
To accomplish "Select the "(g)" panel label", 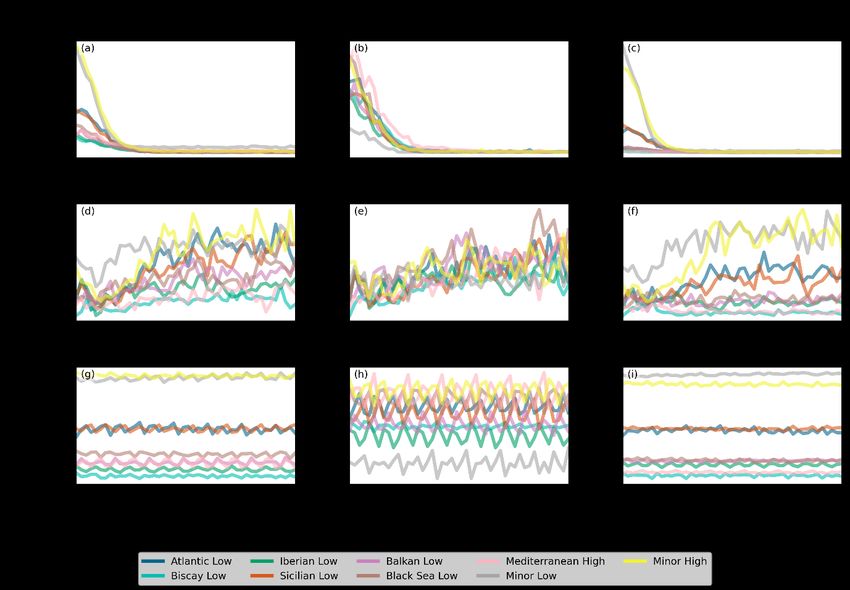I will (x=87, y=375).
